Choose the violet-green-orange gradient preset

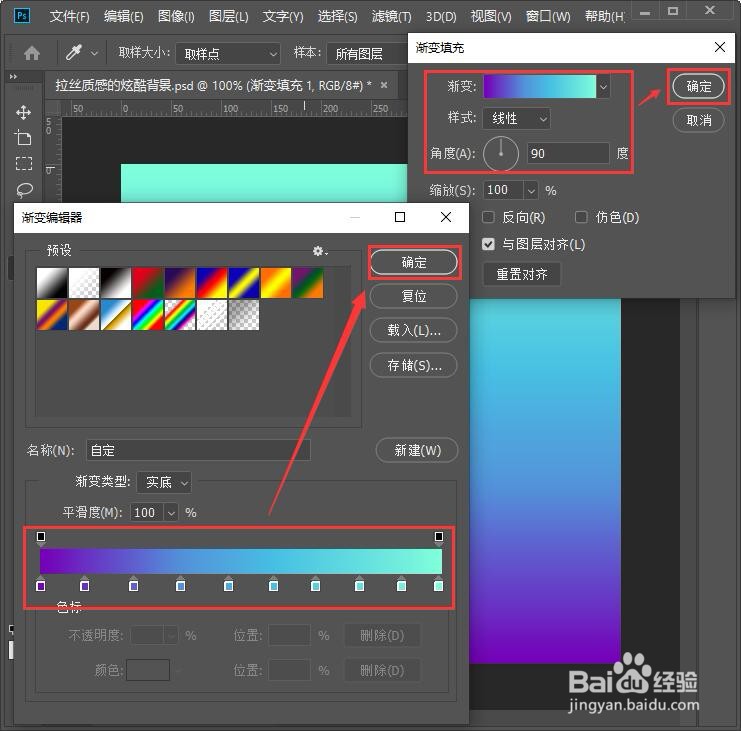(308, 283)
